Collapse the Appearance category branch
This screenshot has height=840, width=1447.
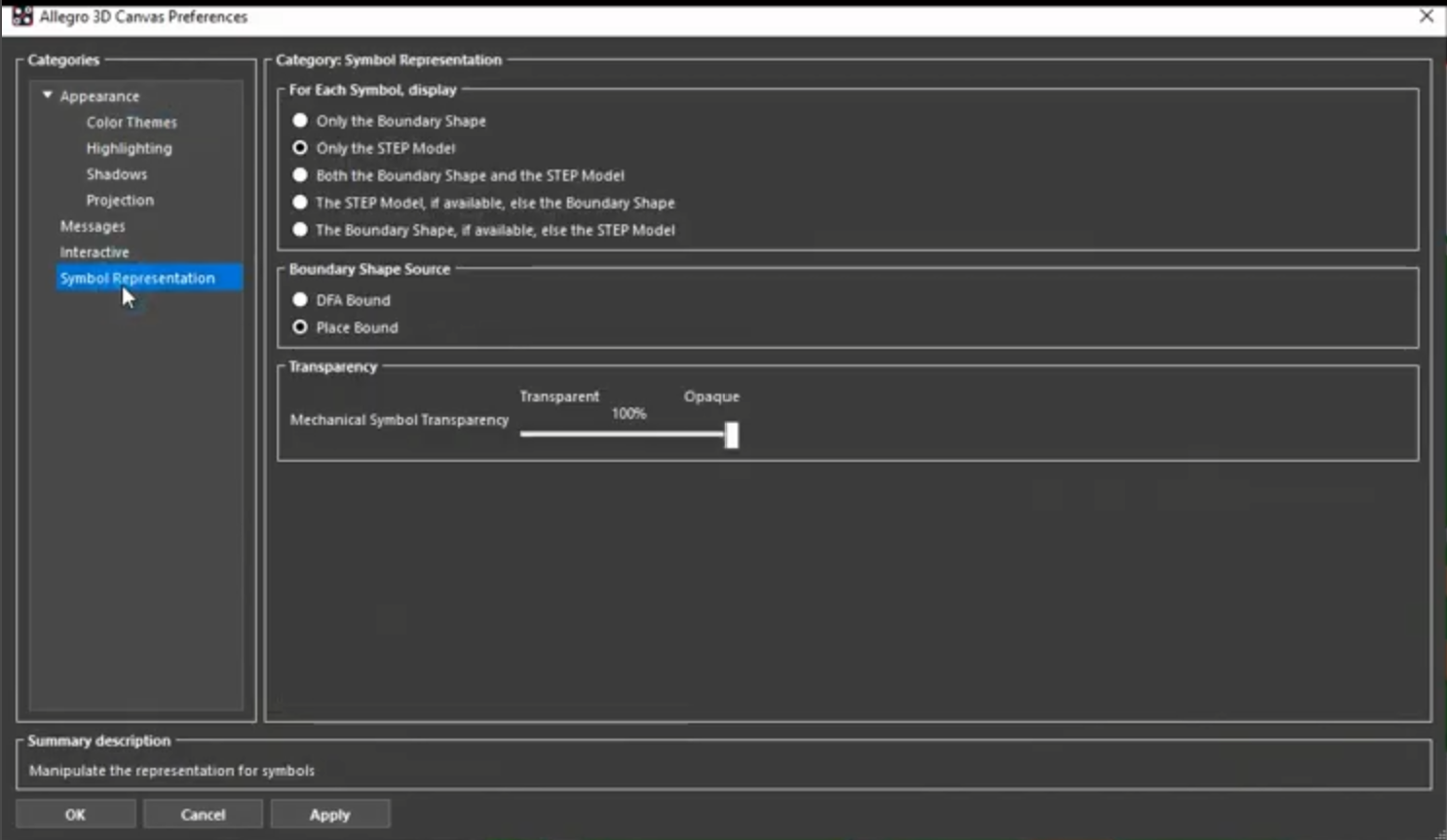(45, 95)
